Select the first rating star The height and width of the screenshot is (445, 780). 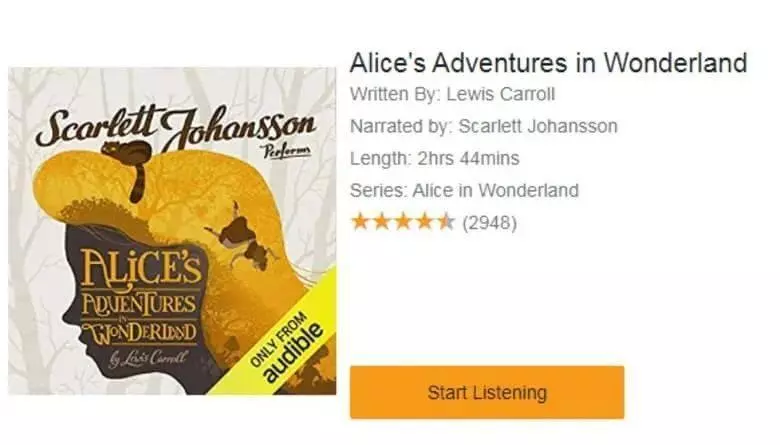tap(360, 222)
